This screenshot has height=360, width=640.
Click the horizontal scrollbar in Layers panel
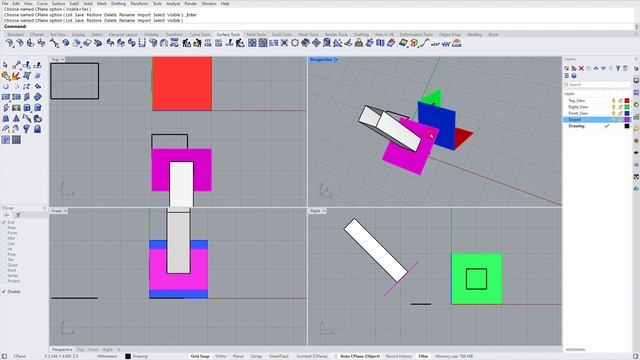576,350
